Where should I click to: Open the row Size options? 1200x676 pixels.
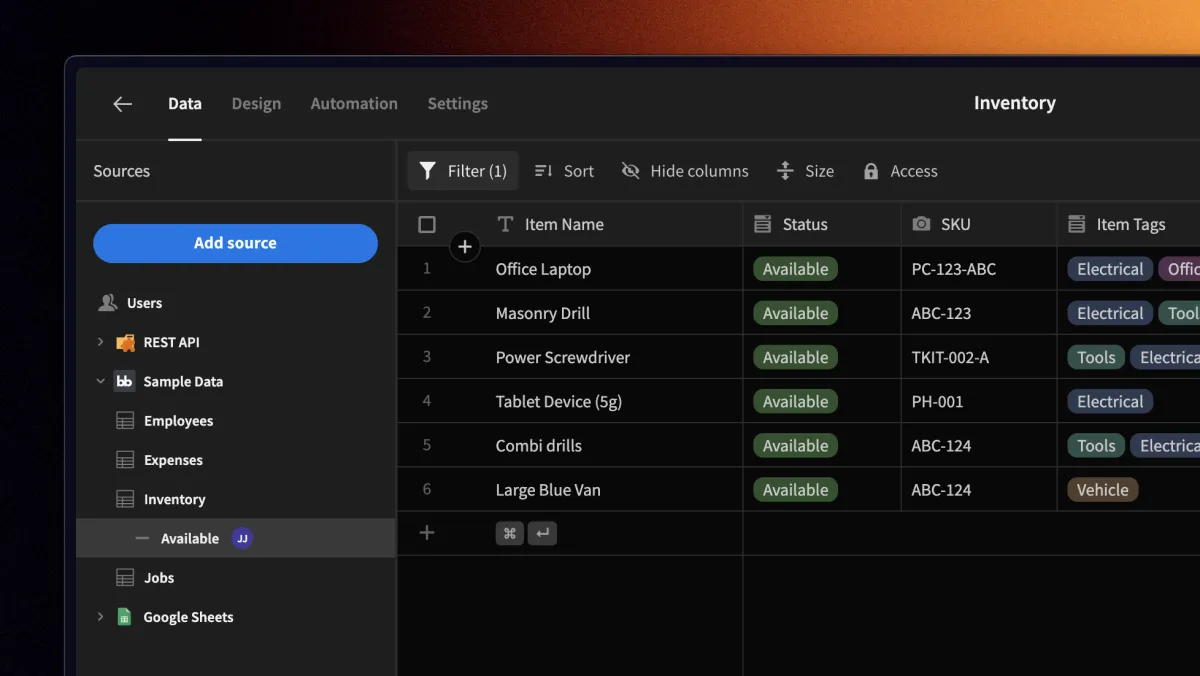(805, 171)
